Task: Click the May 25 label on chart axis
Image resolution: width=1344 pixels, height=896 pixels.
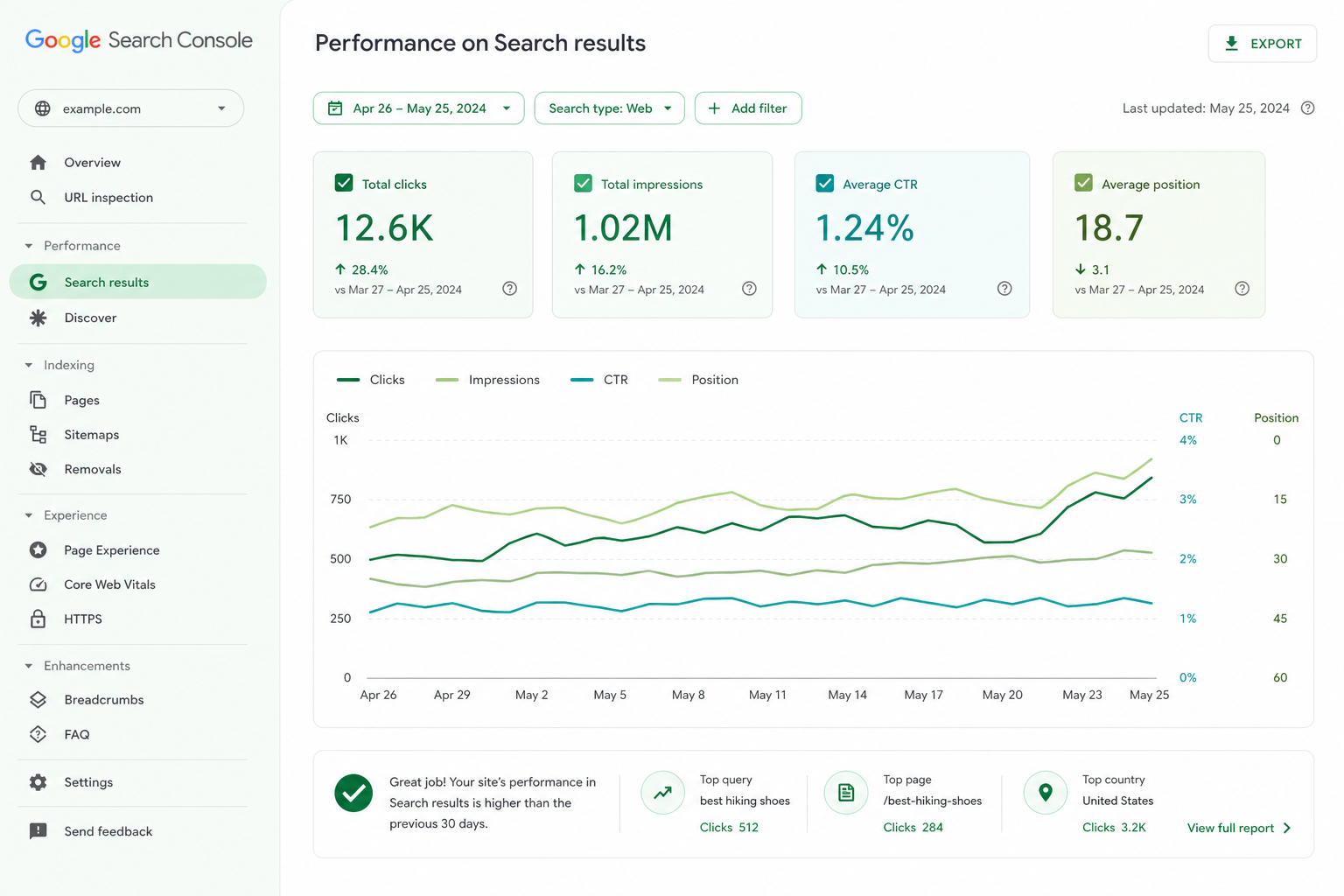Action: pos(1149,695)
